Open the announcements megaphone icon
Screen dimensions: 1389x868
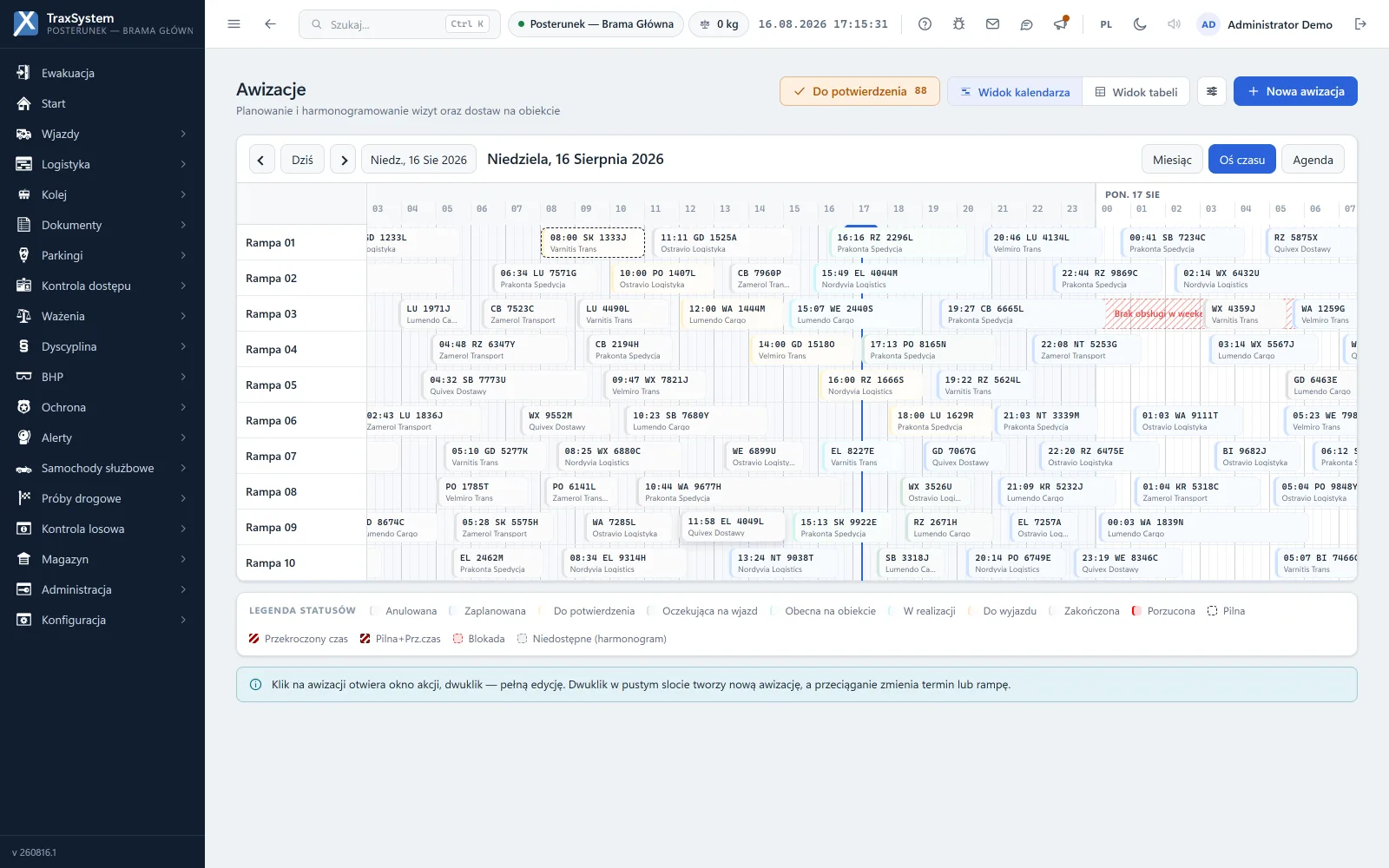point(1060,24)
